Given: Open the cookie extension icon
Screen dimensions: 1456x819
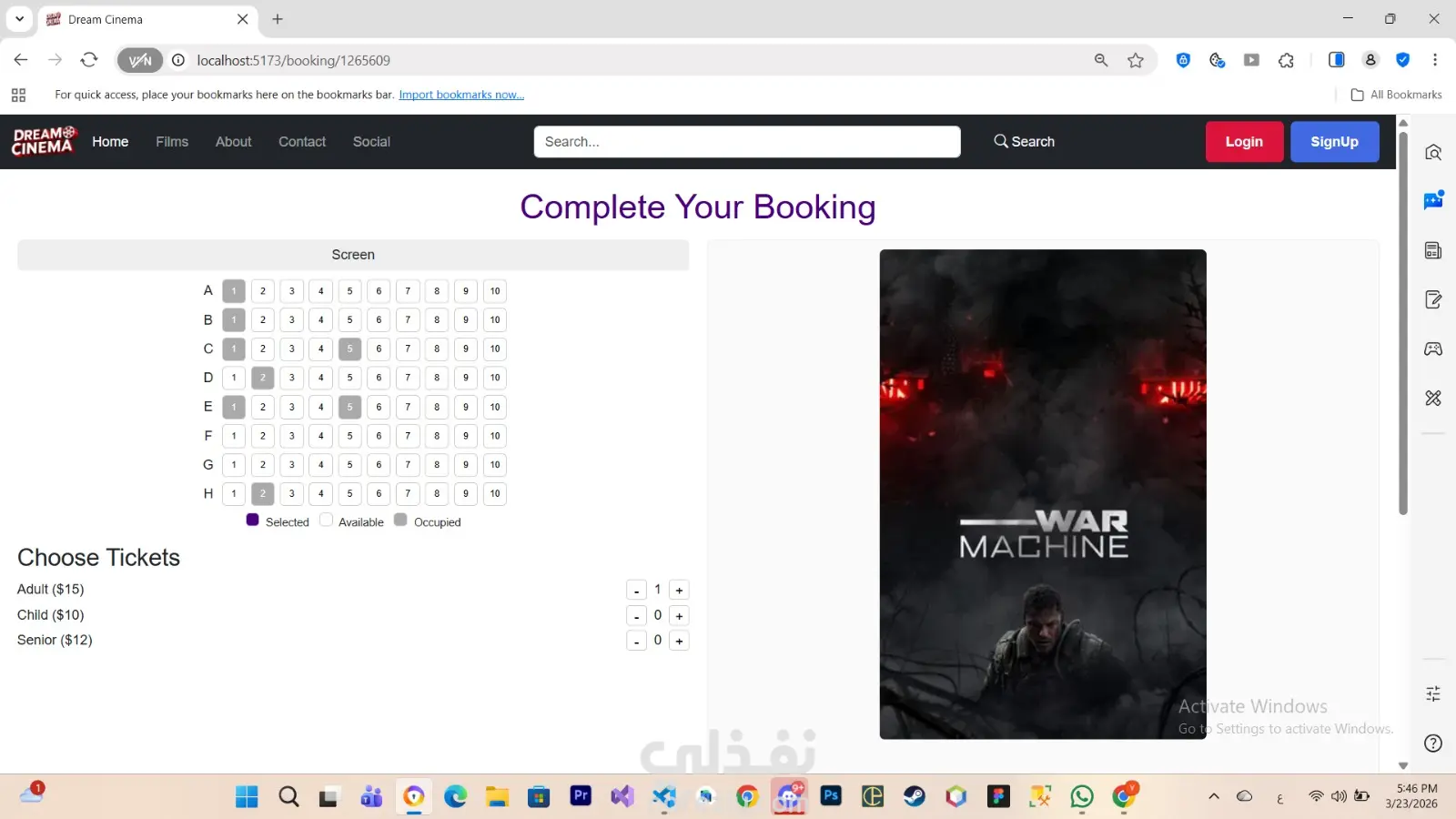Looking at the screenshot, I should pyautogui.click(x=1217, y=60).
